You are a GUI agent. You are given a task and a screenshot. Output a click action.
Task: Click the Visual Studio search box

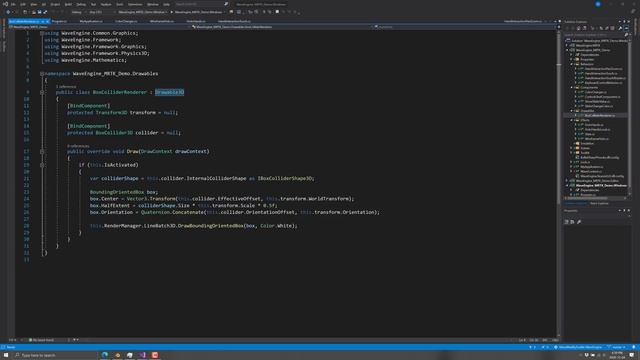point(201,4)
